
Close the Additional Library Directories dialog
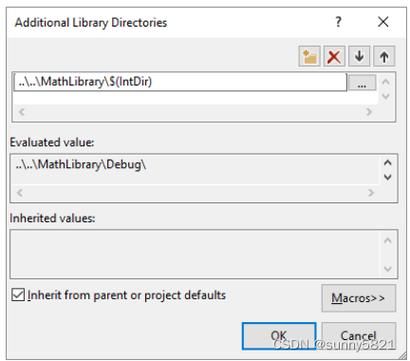point(383,22)
